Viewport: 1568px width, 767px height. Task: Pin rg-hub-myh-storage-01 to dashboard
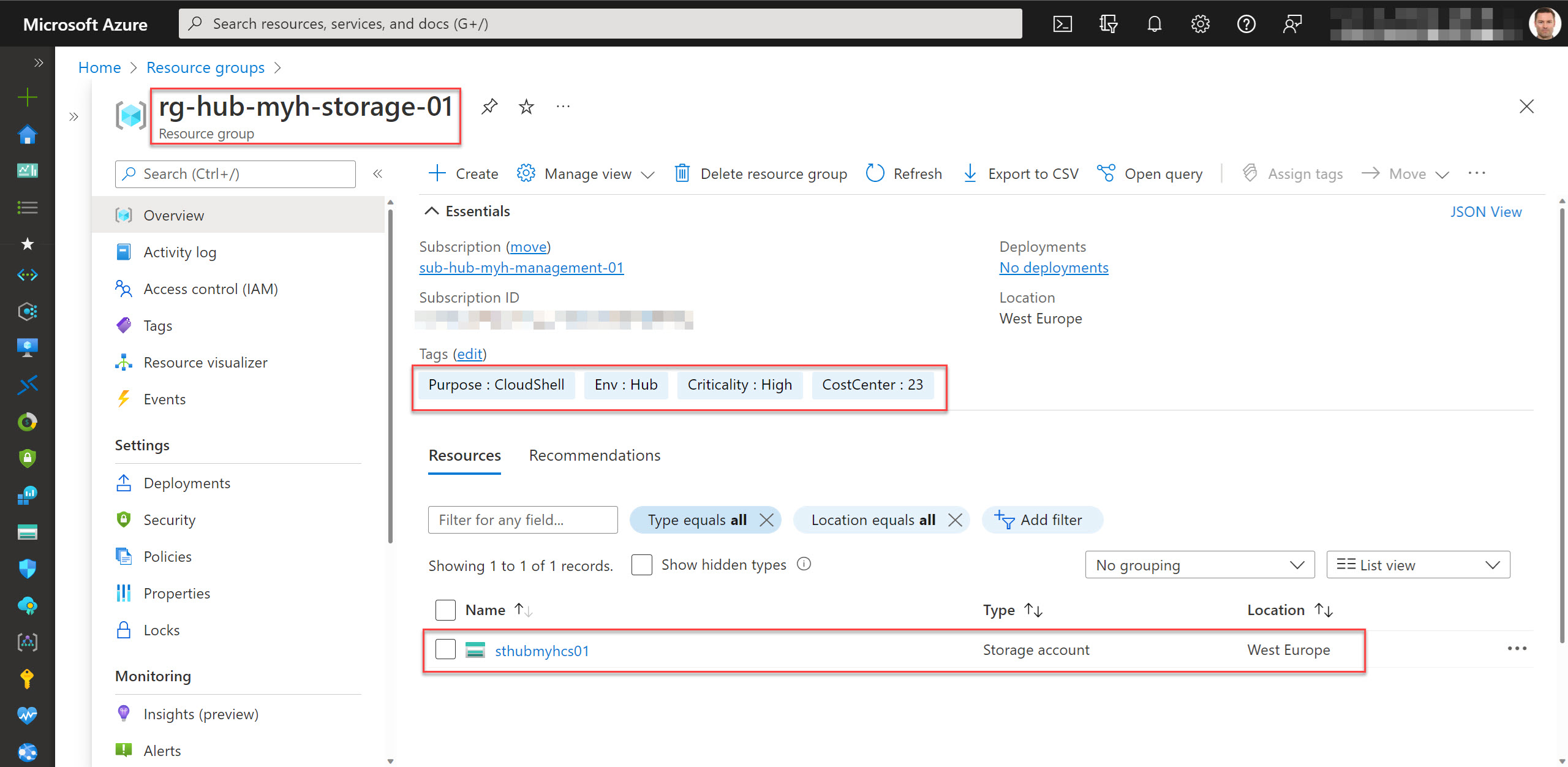(489, 106)
